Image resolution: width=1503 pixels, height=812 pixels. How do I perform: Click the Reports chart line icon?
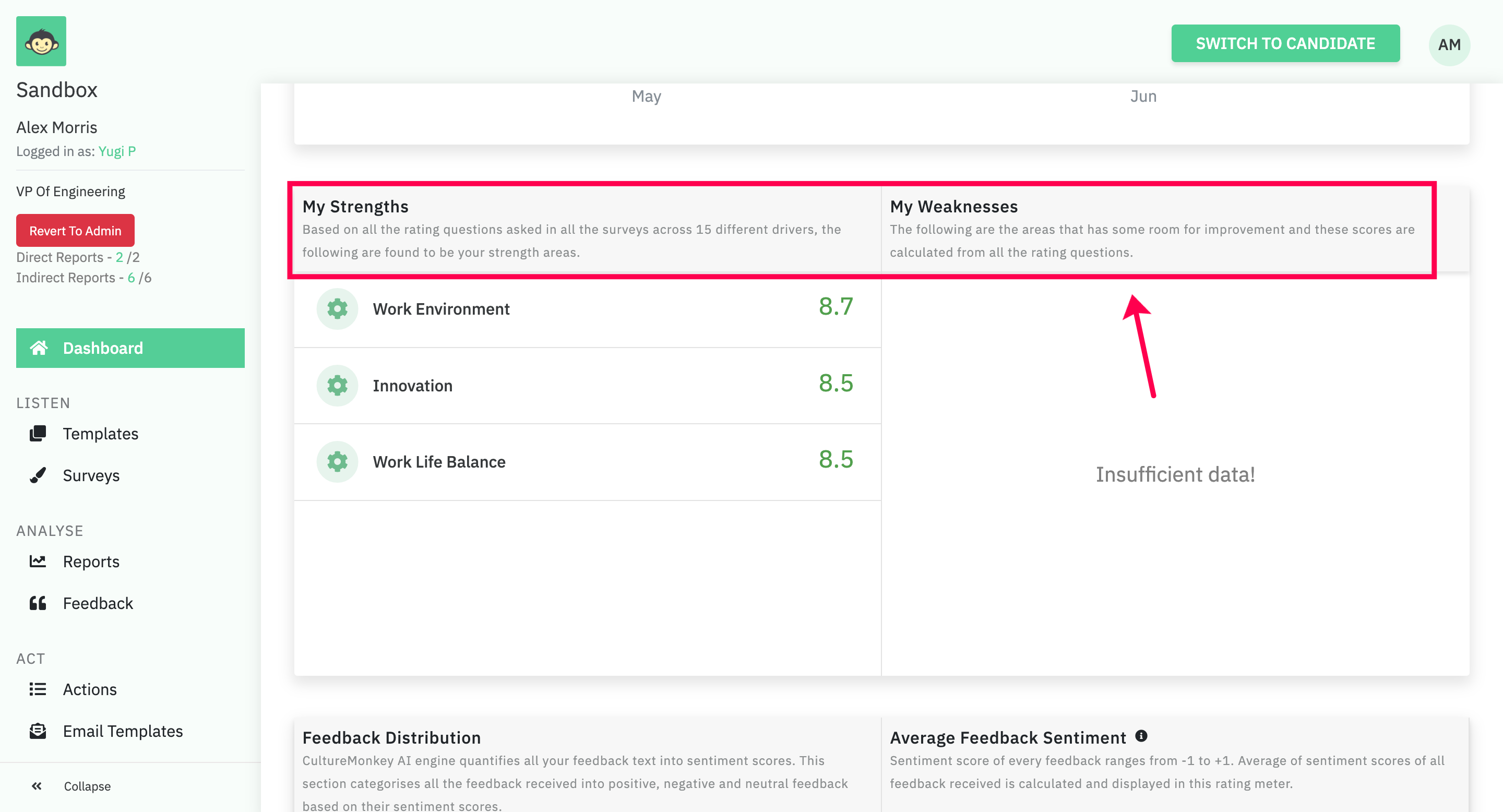(x=38, y=561)
